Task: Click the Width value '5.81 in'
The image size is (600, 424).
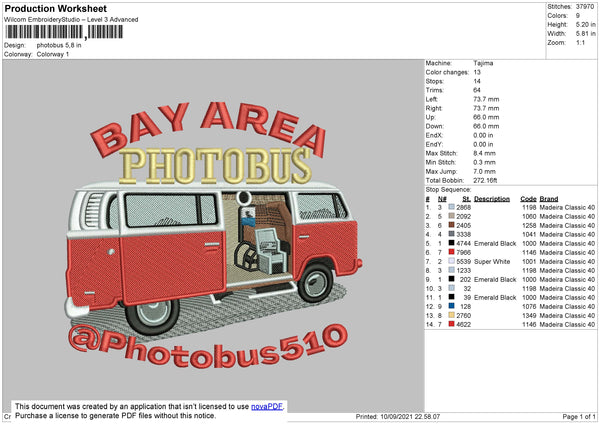Action: point(585,34)
